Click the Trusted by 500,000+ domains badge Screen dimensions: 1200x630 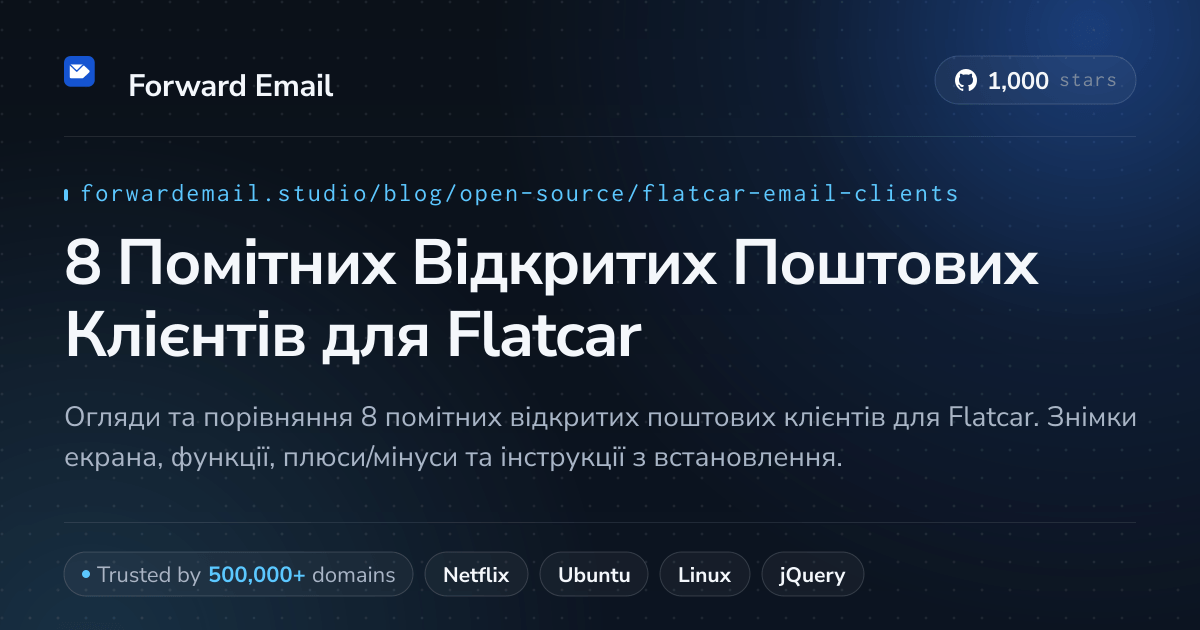[238, 575]
